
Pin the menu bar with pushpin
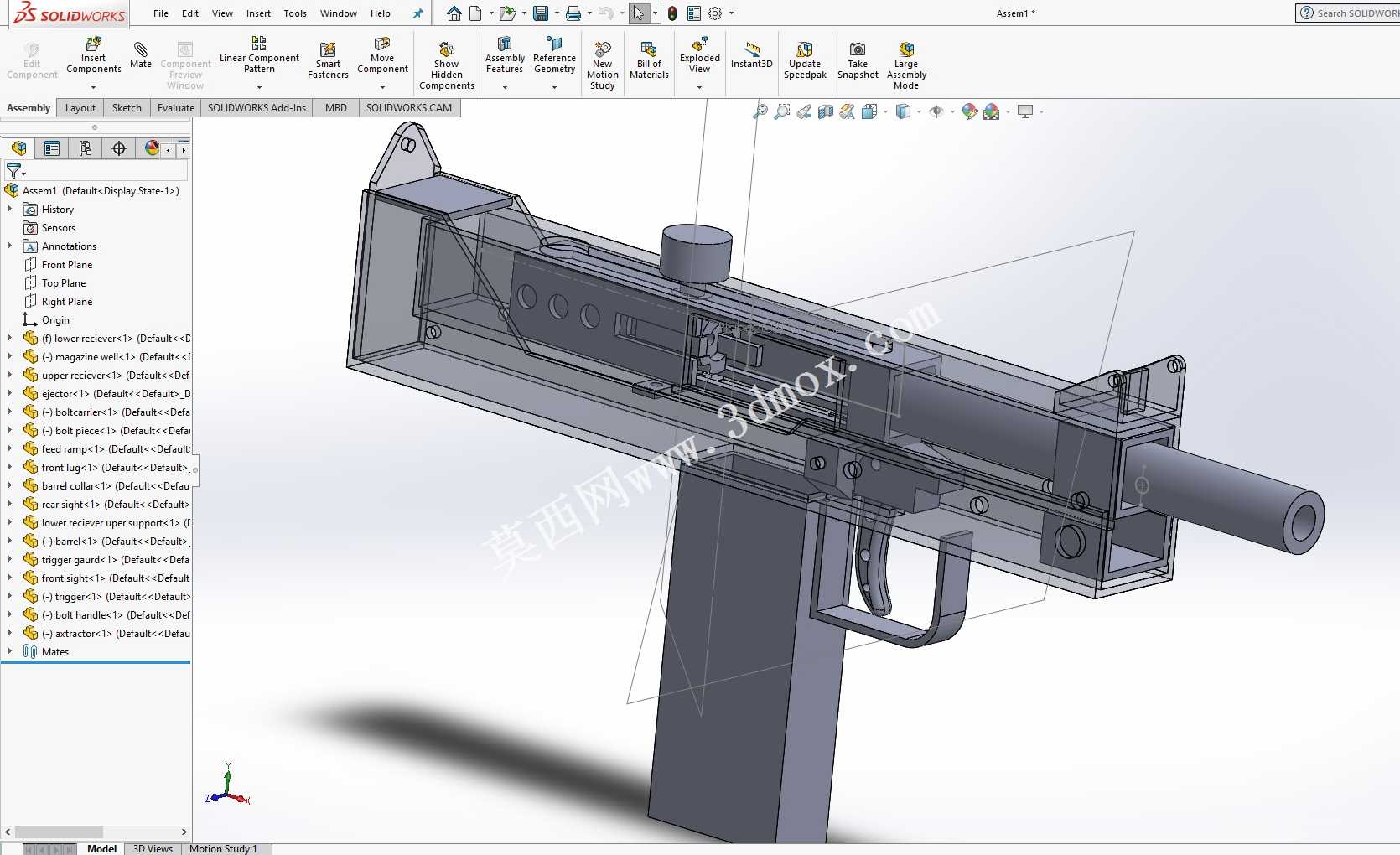(x=417, y=13)
